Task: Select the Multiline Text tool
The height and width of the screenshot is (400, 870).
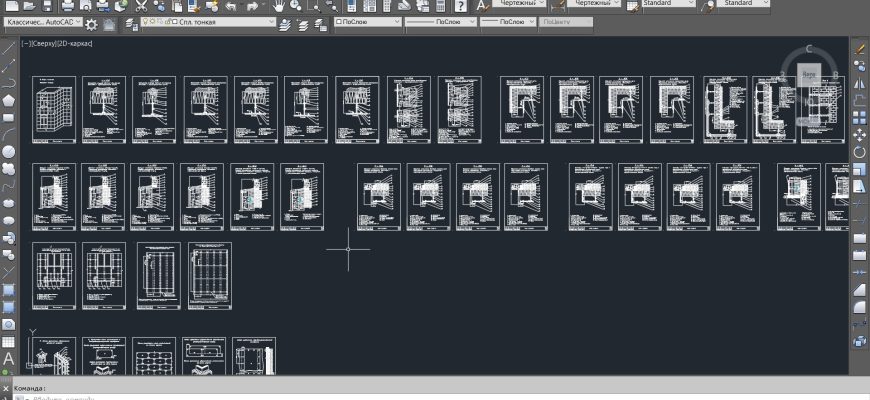Action: pyautogui.click(x=8, y=357)
